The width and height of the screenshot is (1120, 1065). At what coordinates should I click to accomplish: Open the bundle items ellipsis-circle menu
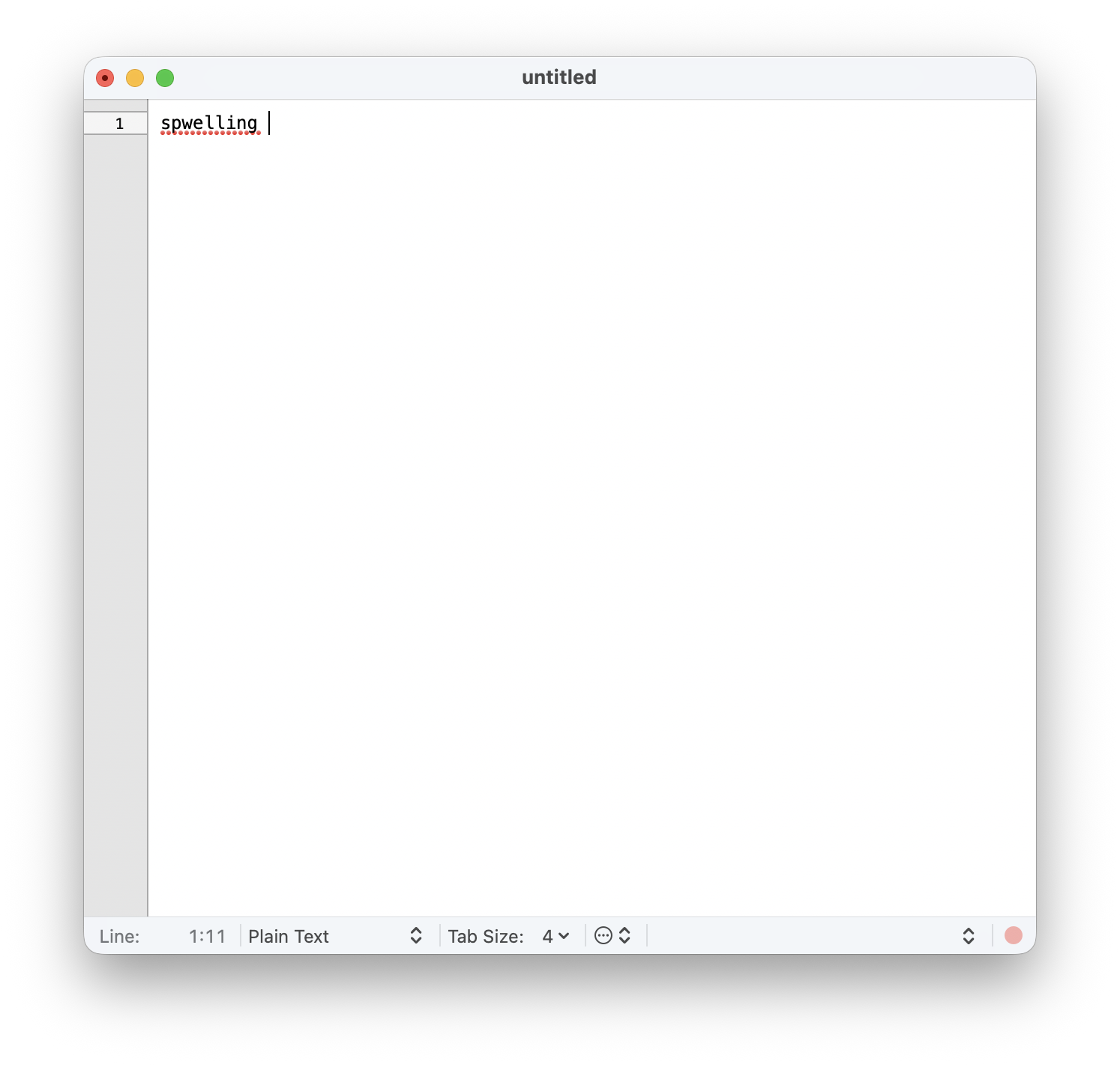[x=603, y=935]
